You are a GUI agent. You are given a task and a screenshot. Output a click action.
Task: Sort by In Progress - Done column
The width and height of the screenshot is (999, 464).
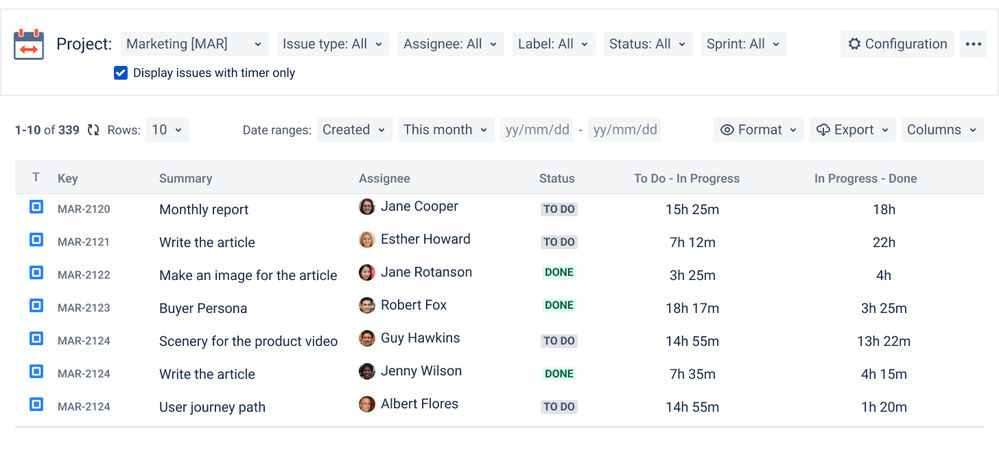coord(866,178)
